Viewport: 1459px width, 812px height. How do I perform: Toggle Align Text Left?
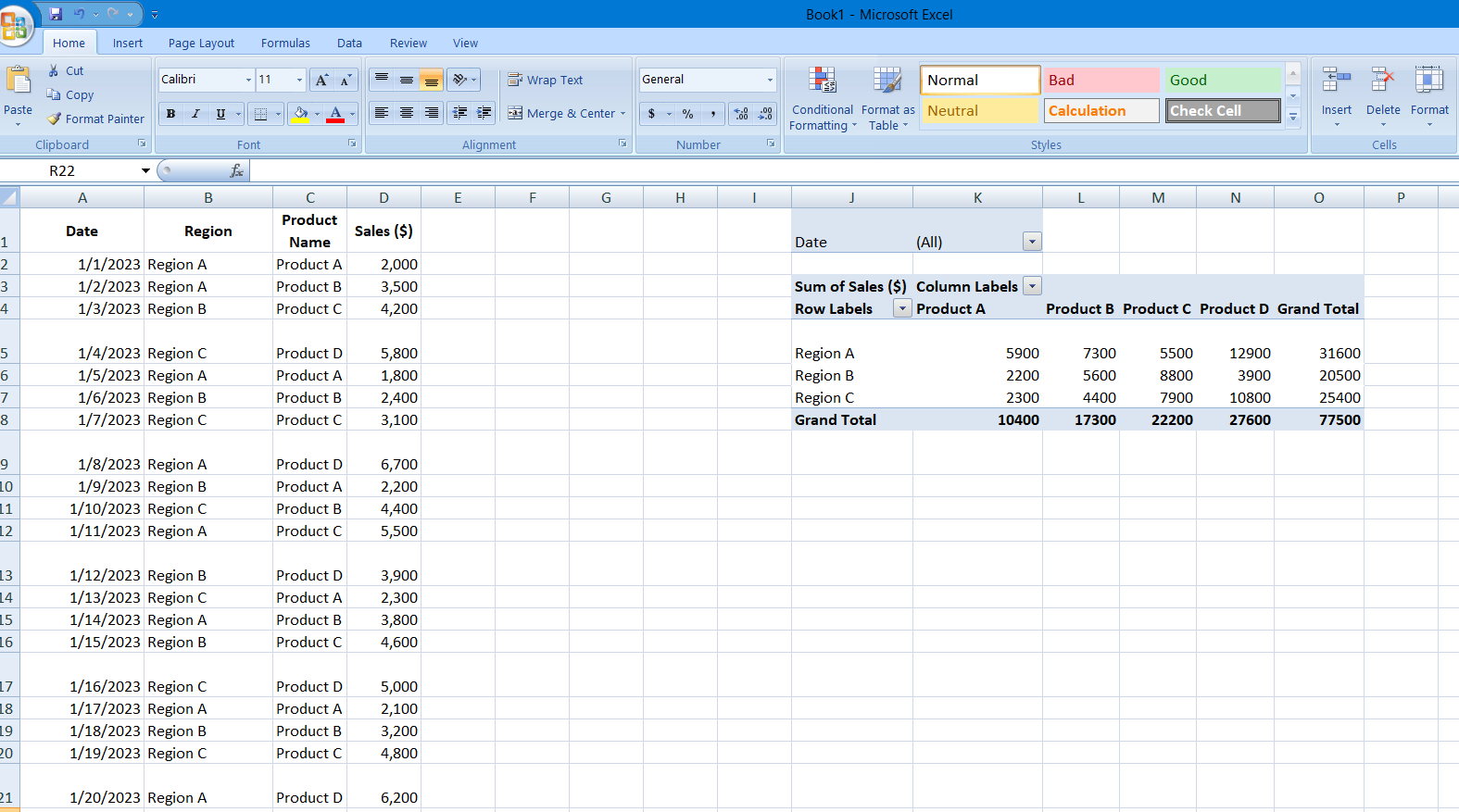pos(382,113)
